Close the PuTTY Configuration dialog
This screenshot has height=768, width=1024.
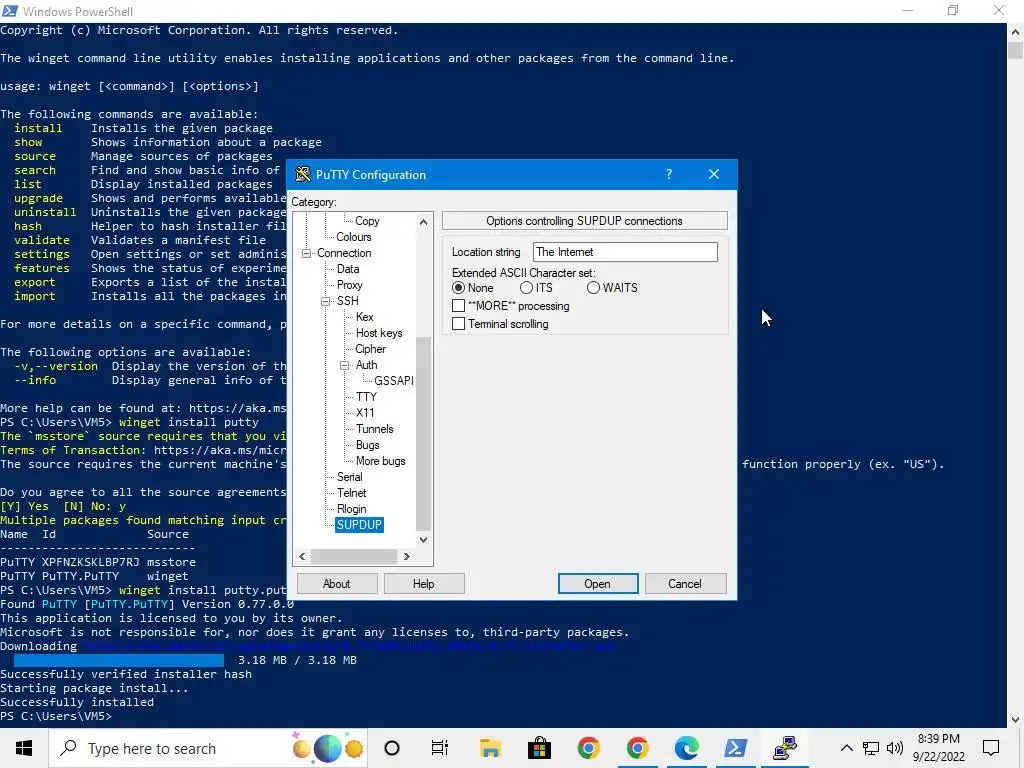tap(714, 174)
